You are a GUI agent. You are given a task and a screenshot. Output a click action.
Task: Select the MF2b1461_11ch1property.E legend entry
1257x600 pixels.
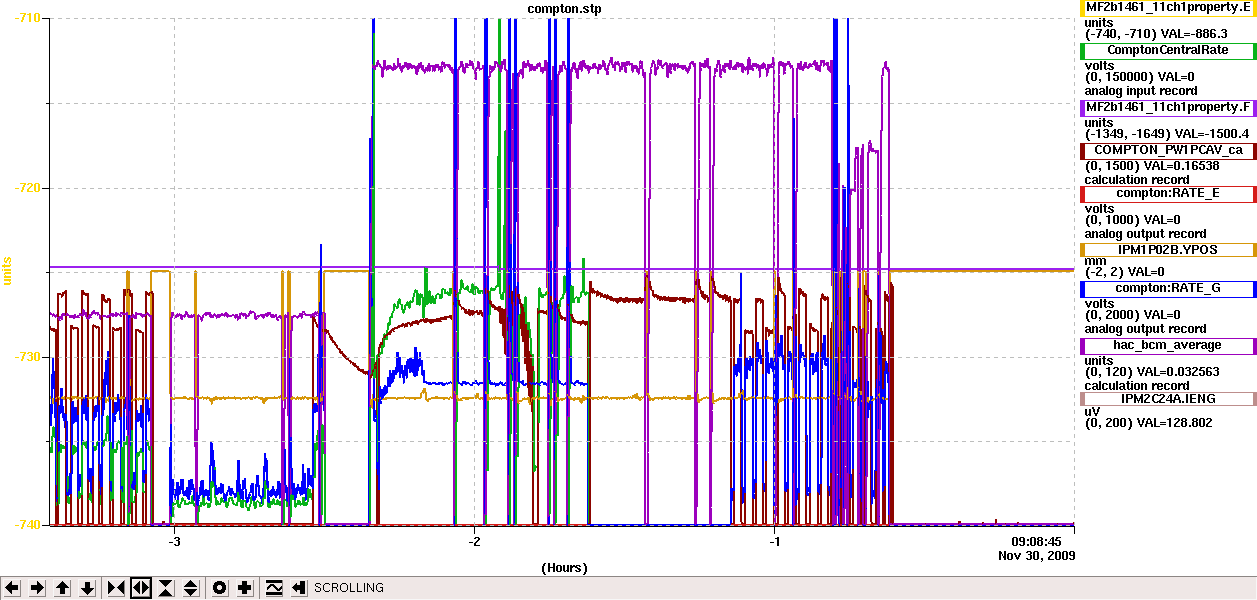click(1168, 7)
